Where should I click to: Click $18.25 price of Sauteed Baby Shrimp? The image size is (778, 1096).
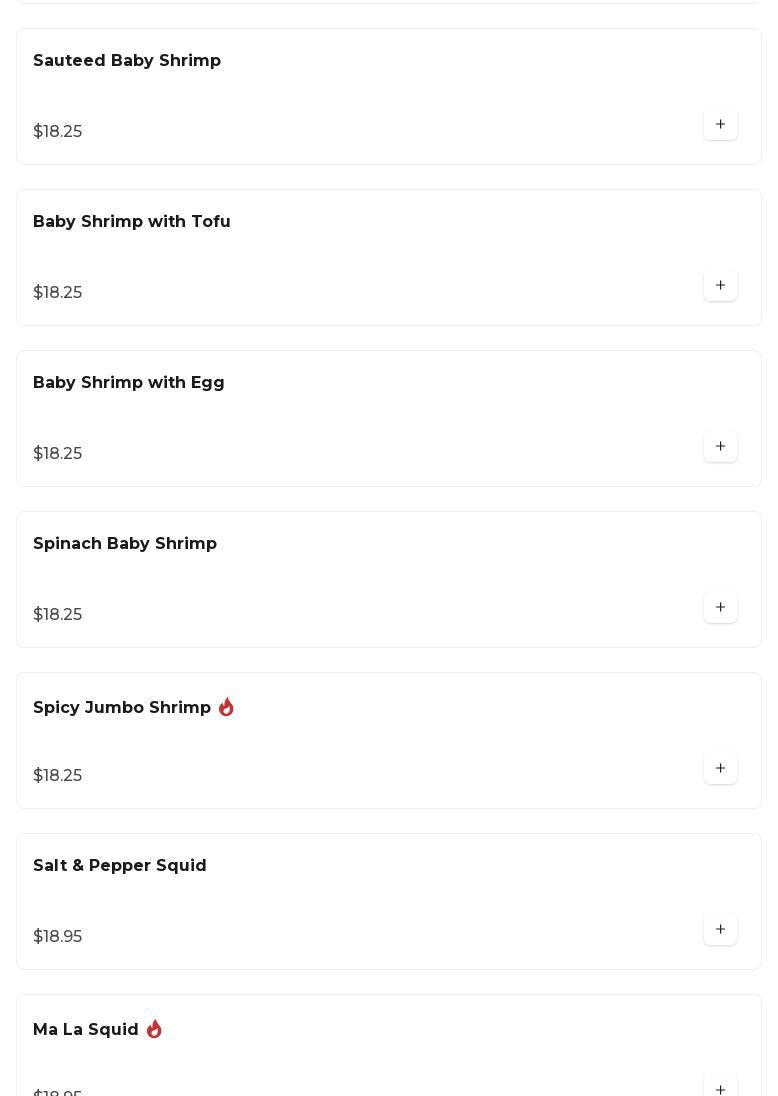(x=58, y=132)
